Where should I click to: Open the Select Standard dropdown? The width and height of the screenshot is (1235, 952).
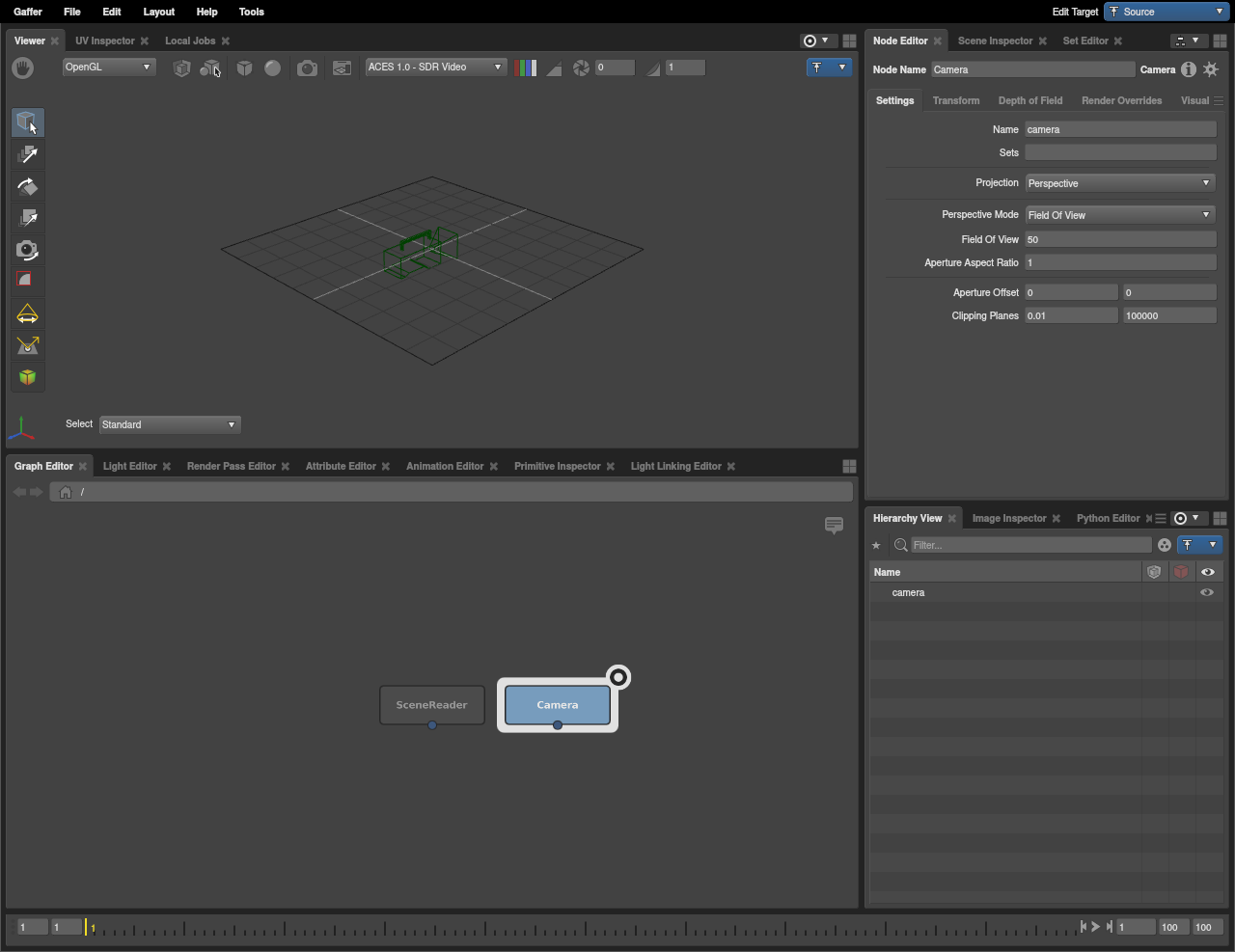[x=170, y=424]
